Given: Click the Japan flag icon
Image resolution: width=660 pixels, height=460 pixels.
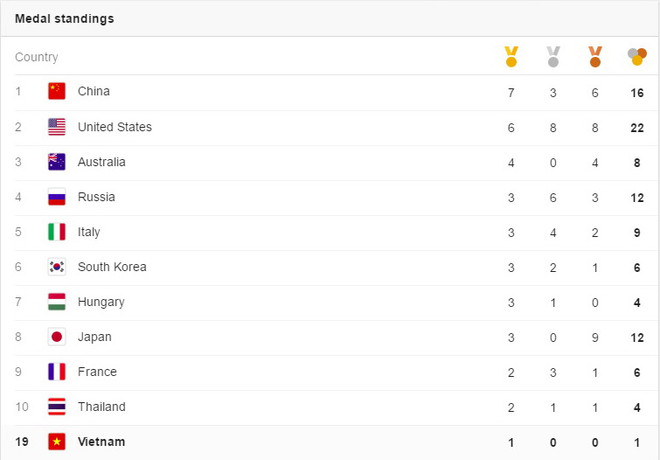Looking at the screenshot, I should (x=57, y=337).
